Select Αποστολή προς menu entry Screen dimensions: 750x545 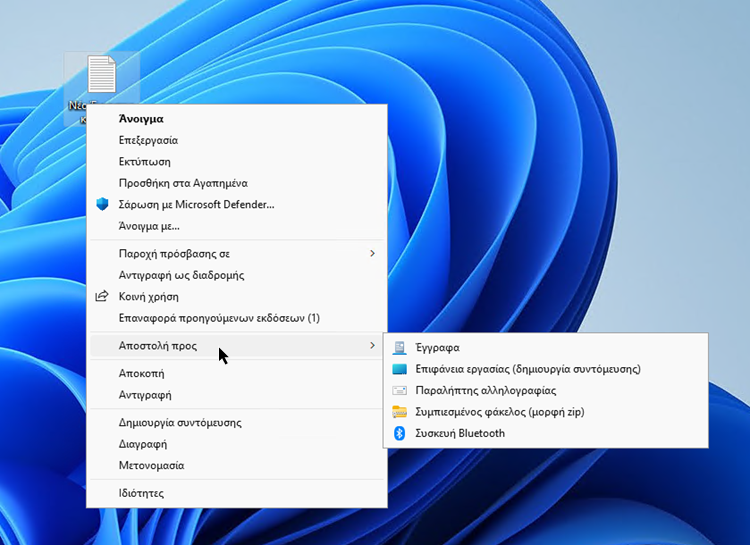pos(237,345)
